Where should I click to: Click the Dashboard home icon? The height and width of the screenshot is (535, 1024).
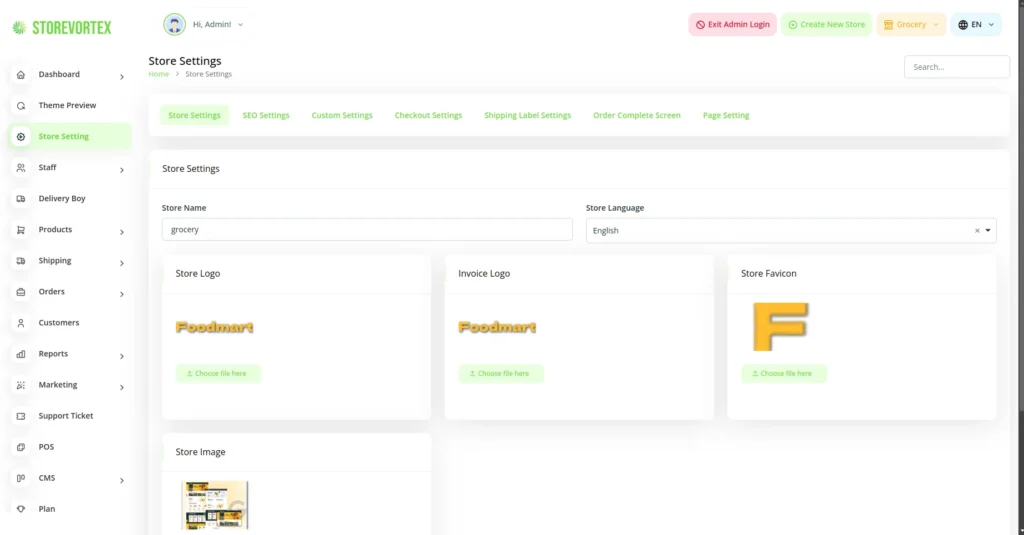coord(21,74)
